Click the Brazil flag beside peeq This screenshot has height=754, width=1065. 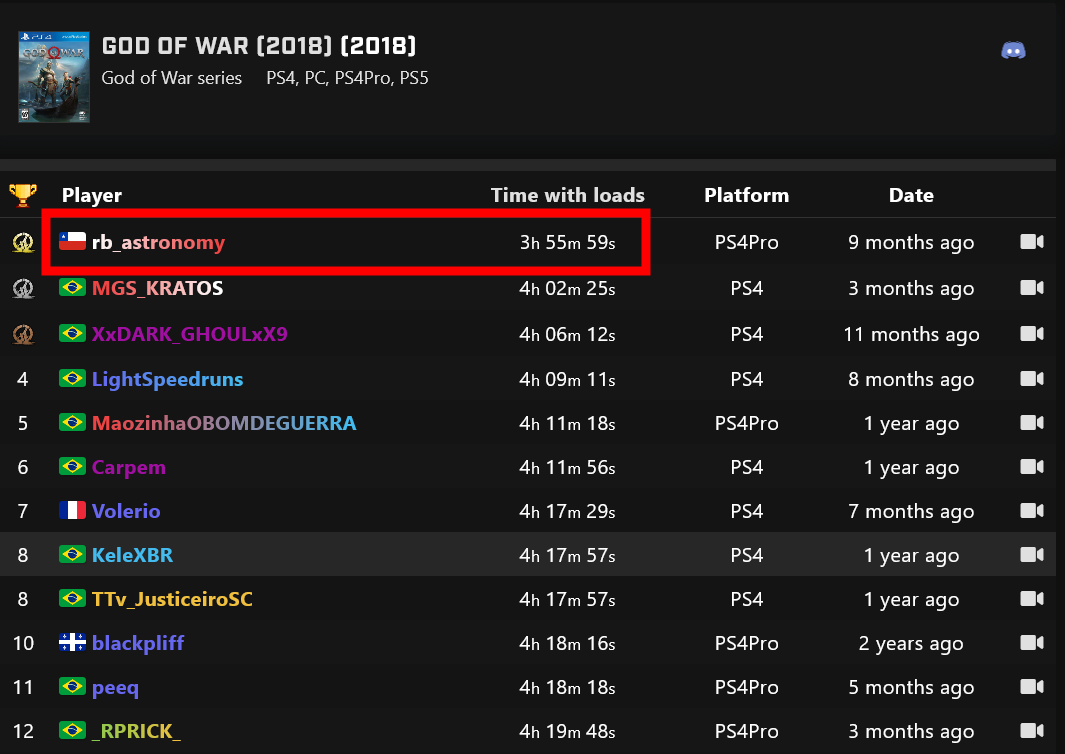pyautogui.click(x=72, y=686)
